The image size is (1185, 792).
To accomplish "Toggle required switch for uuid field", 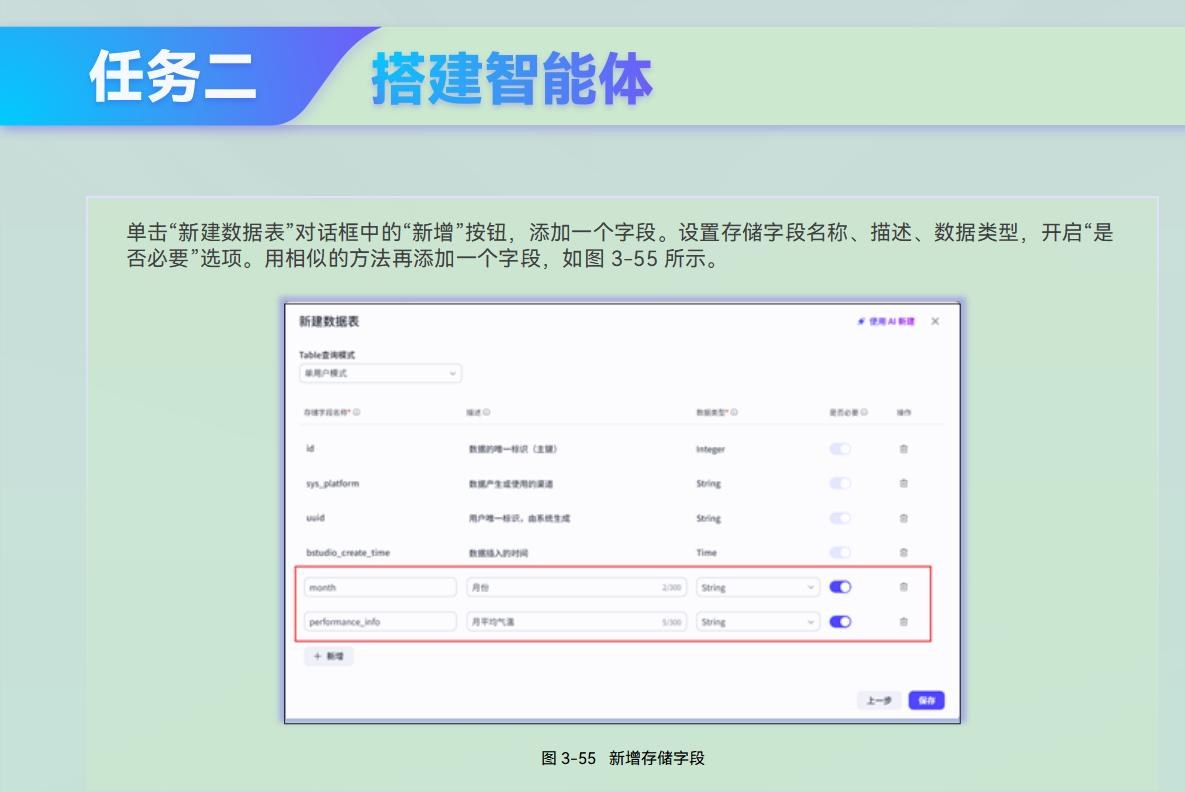I will point(840,518).
